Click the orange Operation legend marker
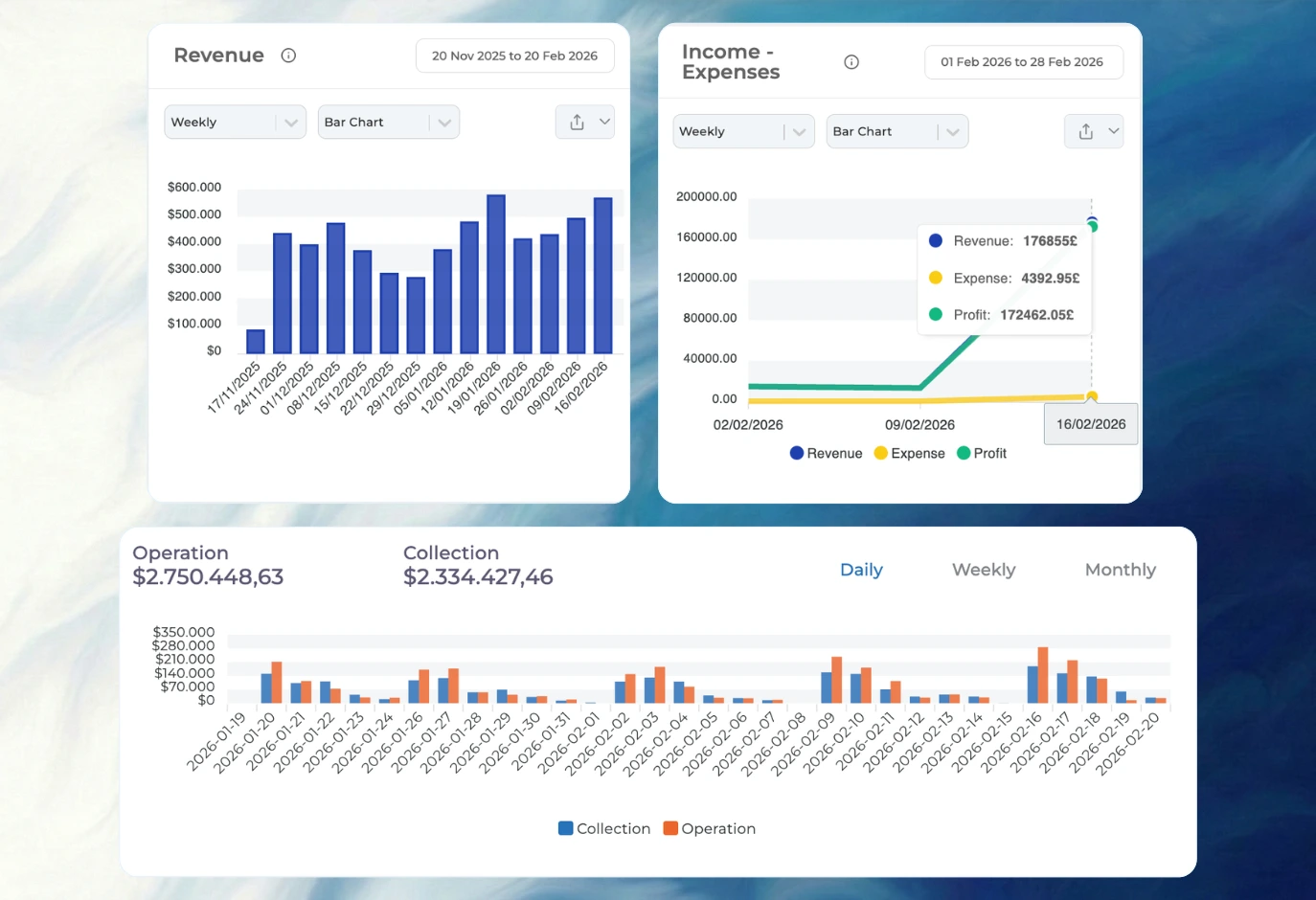The height and width of the screenshot is (900, 1316). click(x=672, y=828)
